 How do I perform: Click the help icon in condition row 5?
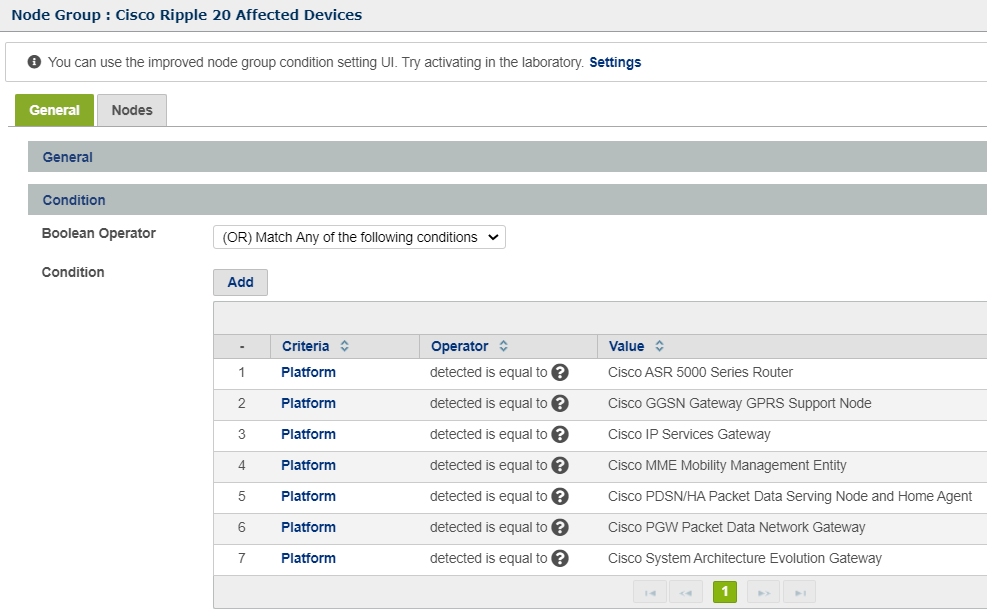(x=560, y=497)
